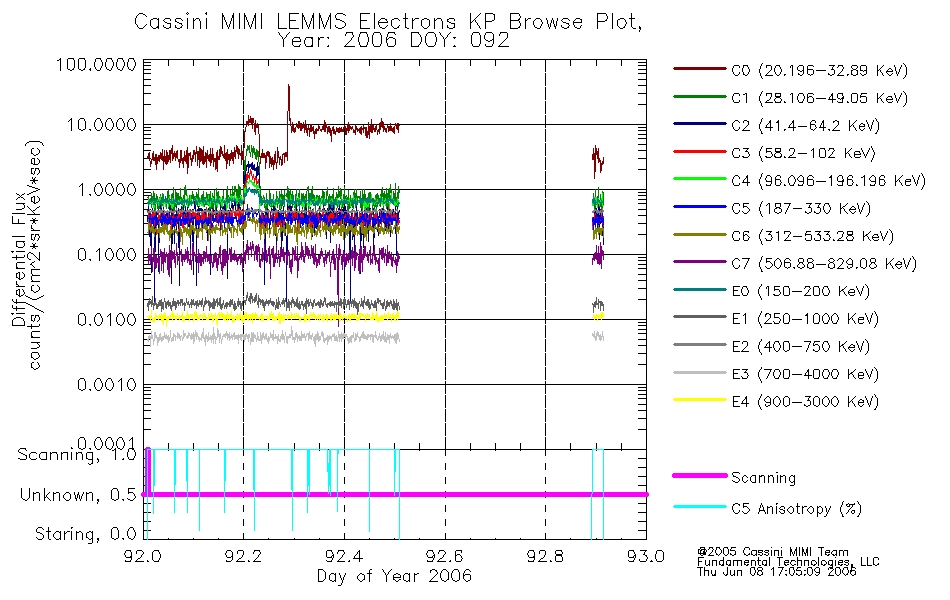Screen dimensions: 950x600
Task: Click the blue C5 legend line
Action: pos(699,207)
